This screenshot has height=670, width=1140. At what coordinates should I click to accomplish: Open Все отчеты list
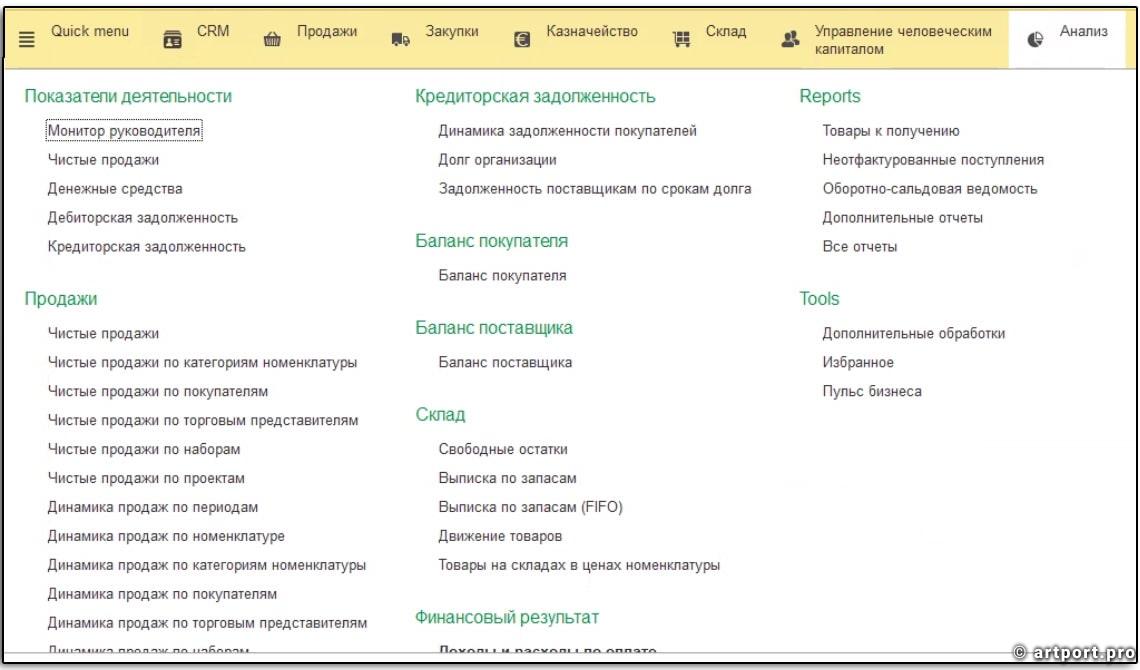pyautogui.click(x=859, y=247)
